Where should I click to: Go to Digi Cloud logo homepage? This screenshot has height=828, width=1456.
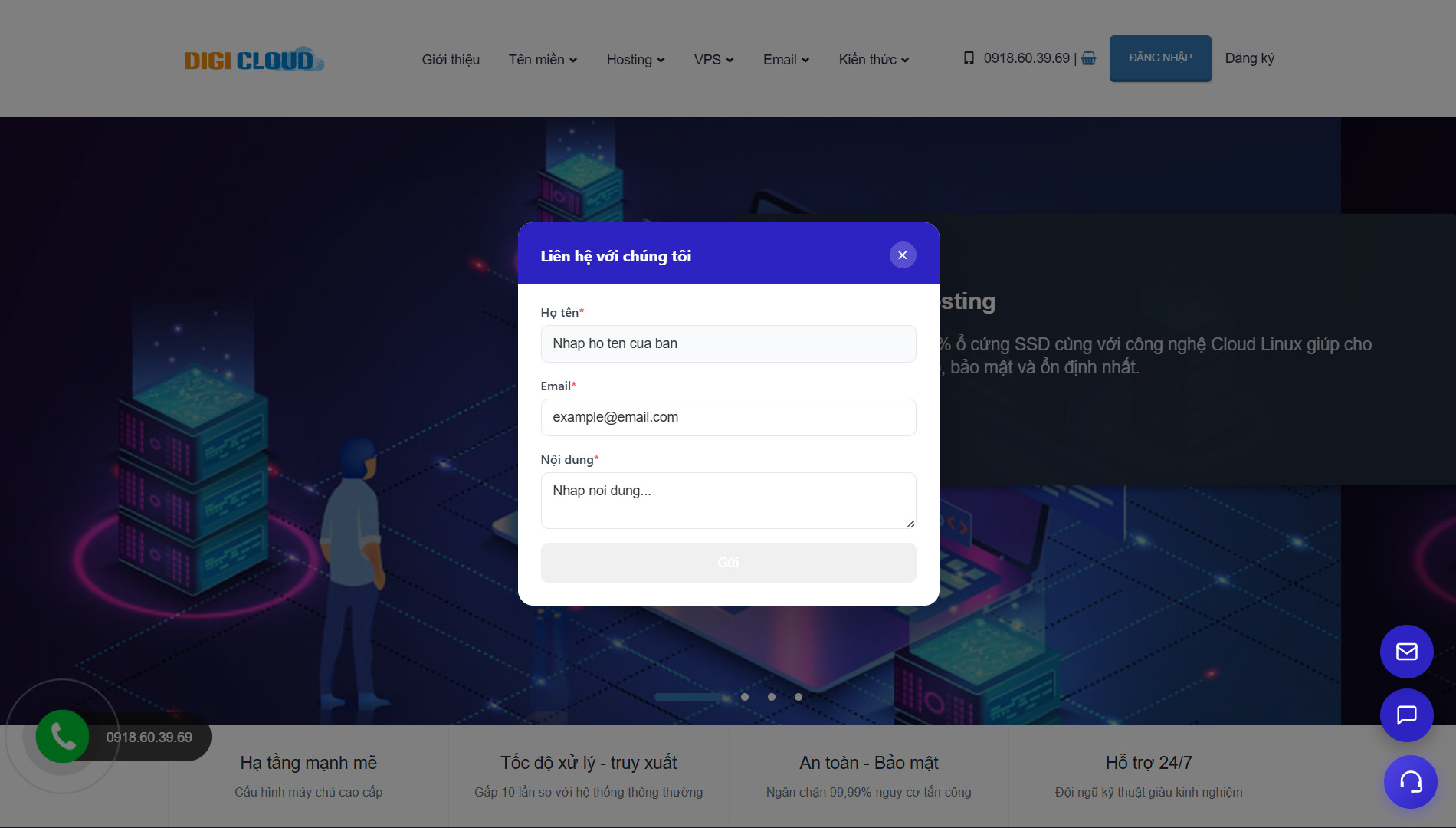coord(254,59)
